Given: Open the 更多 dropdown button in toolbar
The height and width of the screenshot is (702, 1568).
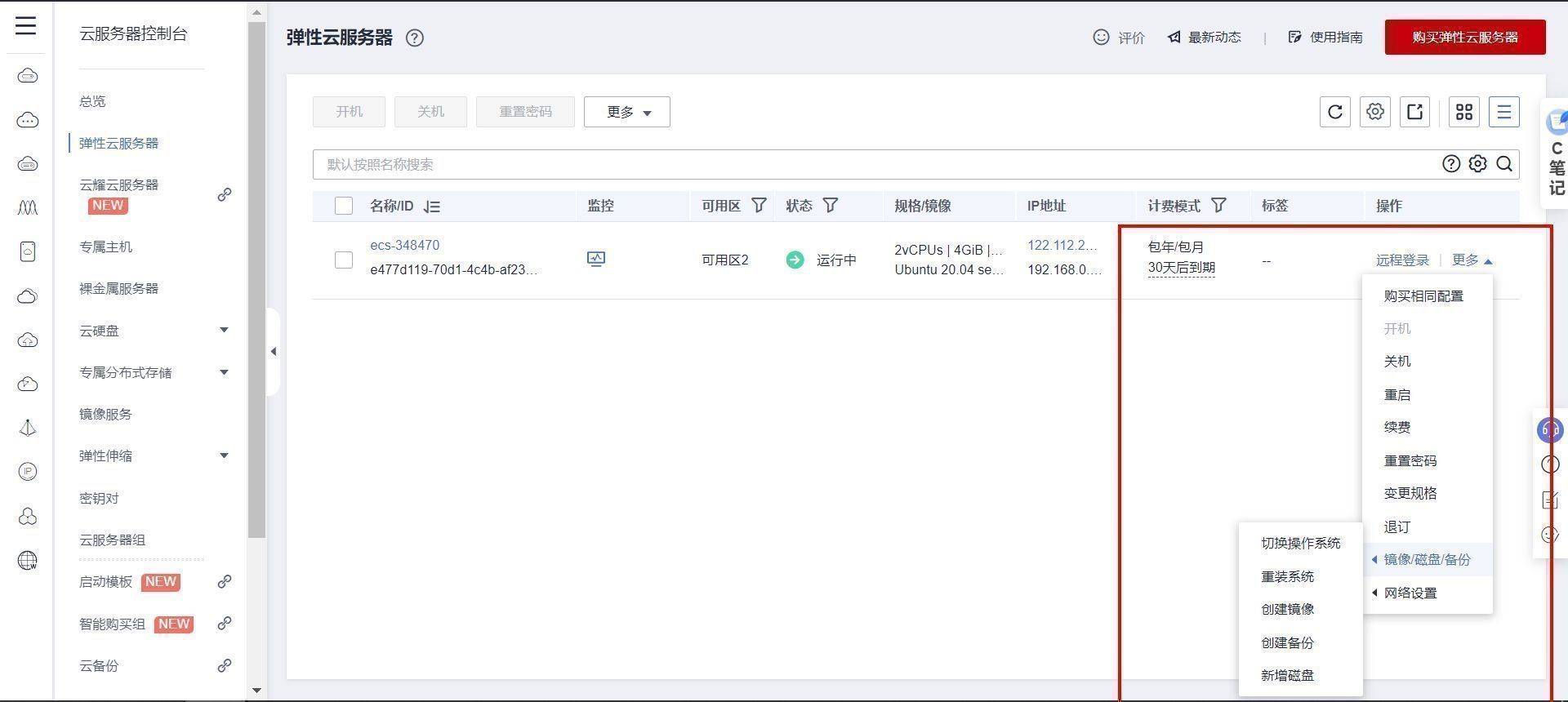Looking at the screenshot, I should pos(627,112).
